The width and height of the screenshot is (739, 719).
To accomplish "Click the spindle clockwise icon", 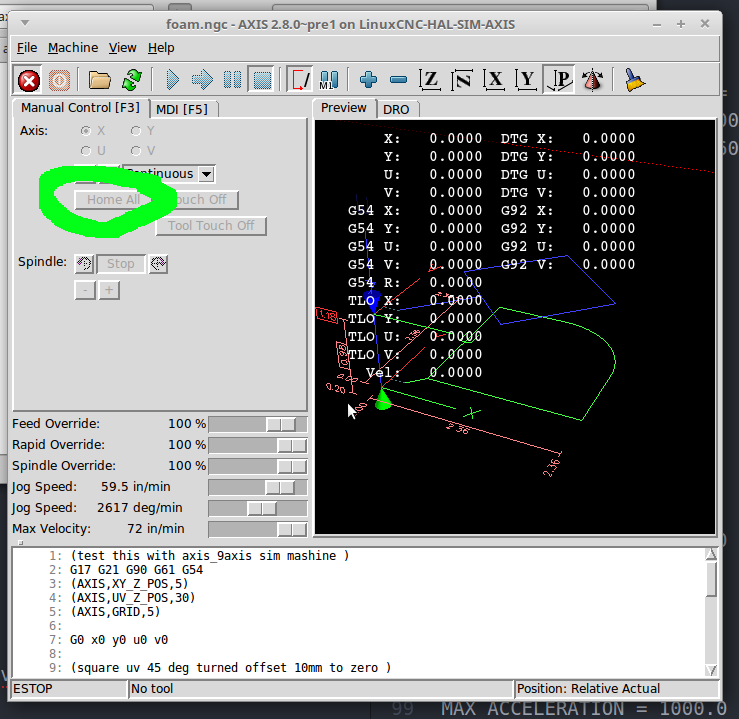I will (x=158, y=264).
